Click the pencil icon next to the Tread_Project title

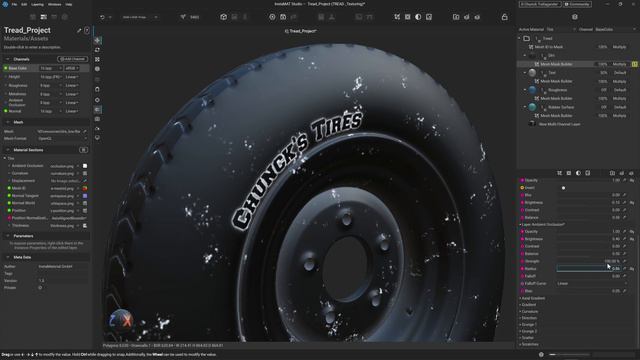click(x=79, y=31)
